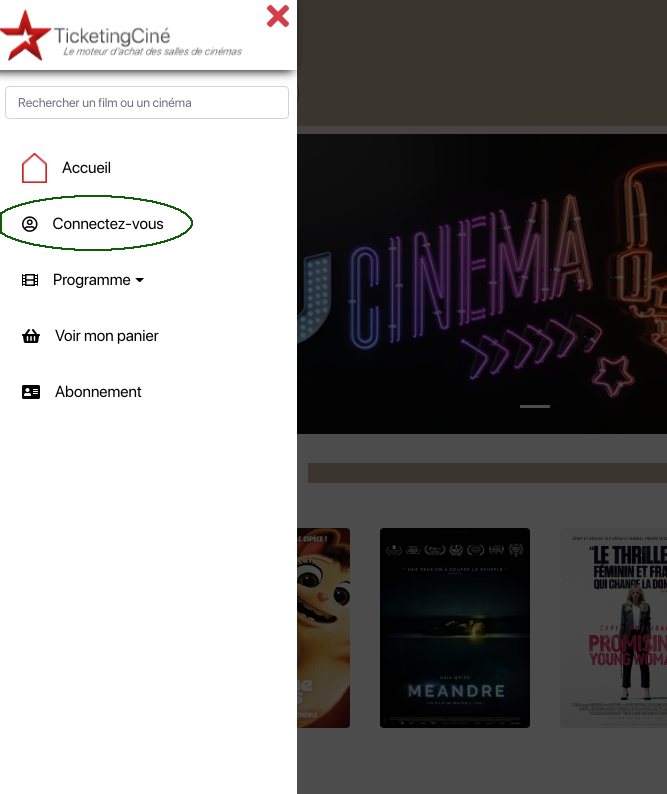Viewport: 667px width, 794px height.
Task: Click the caret arrow next to Programme
Action: click(x=140, y=280)
